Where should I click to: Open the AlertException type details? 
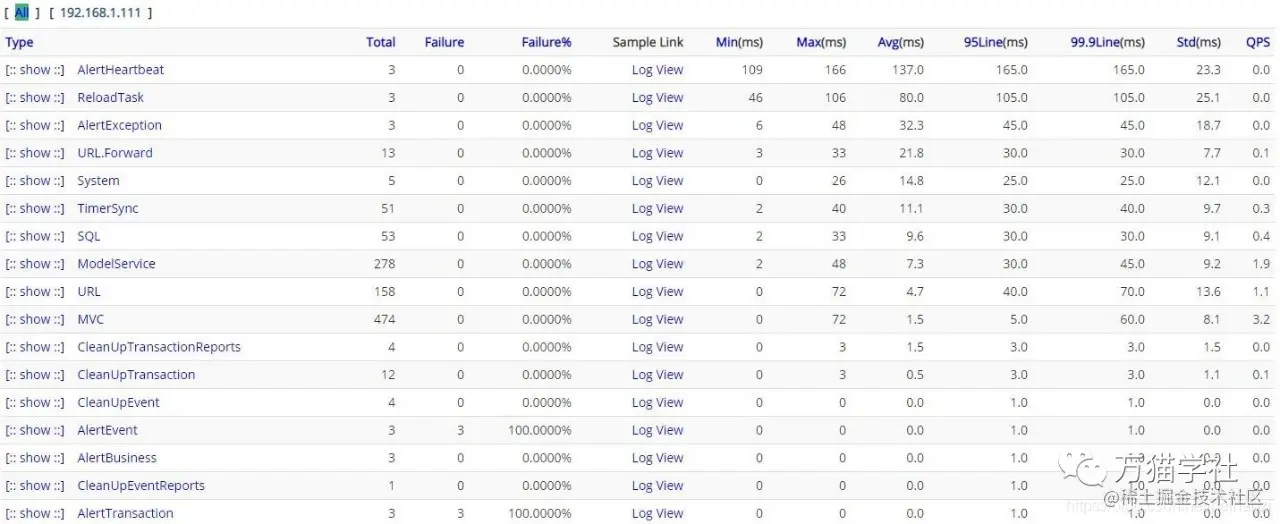[119, 125]
